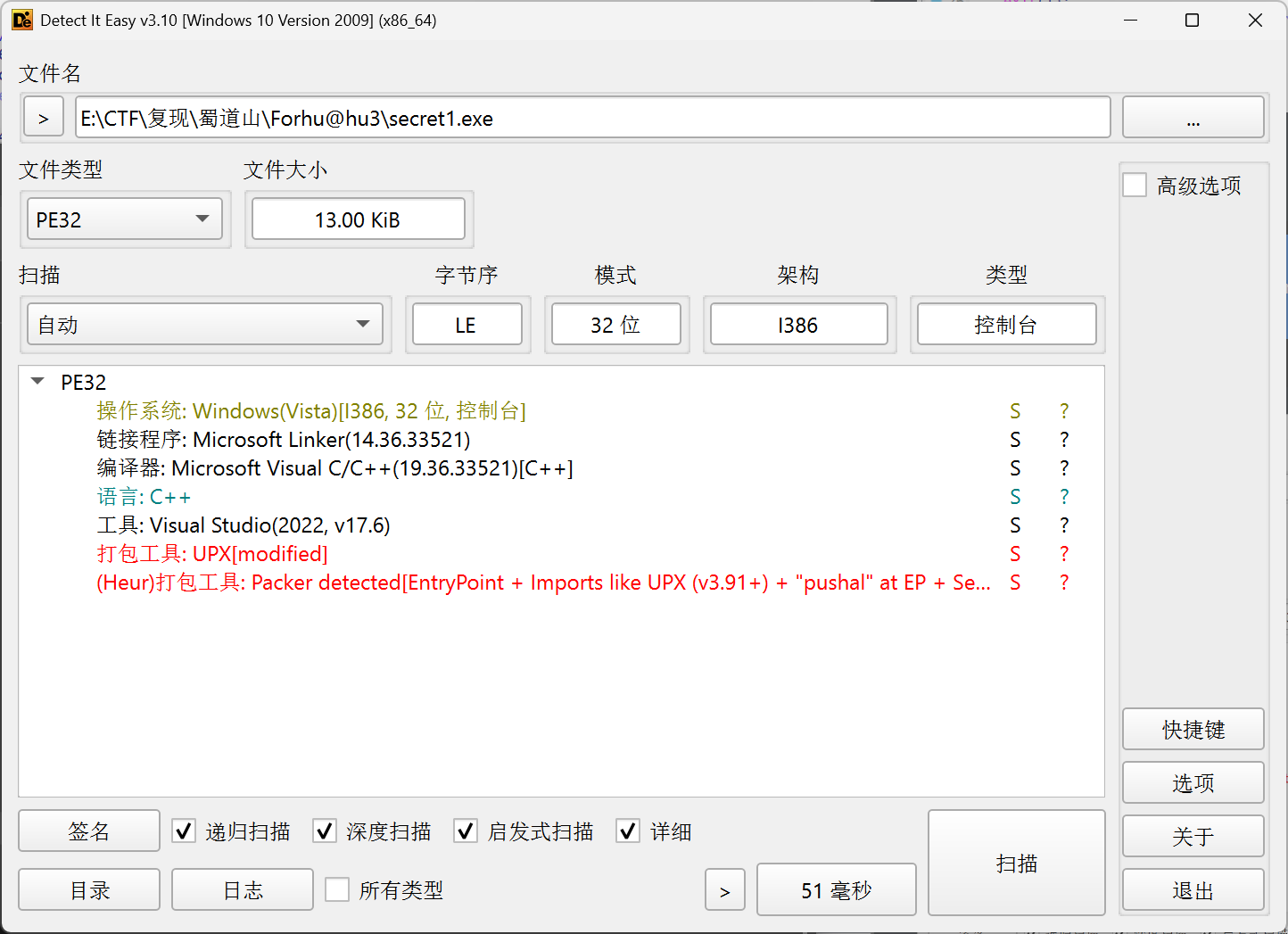Enable the 所有类型 checkbox
Screen dimensions: 1288x934
[x=337, y=889]
